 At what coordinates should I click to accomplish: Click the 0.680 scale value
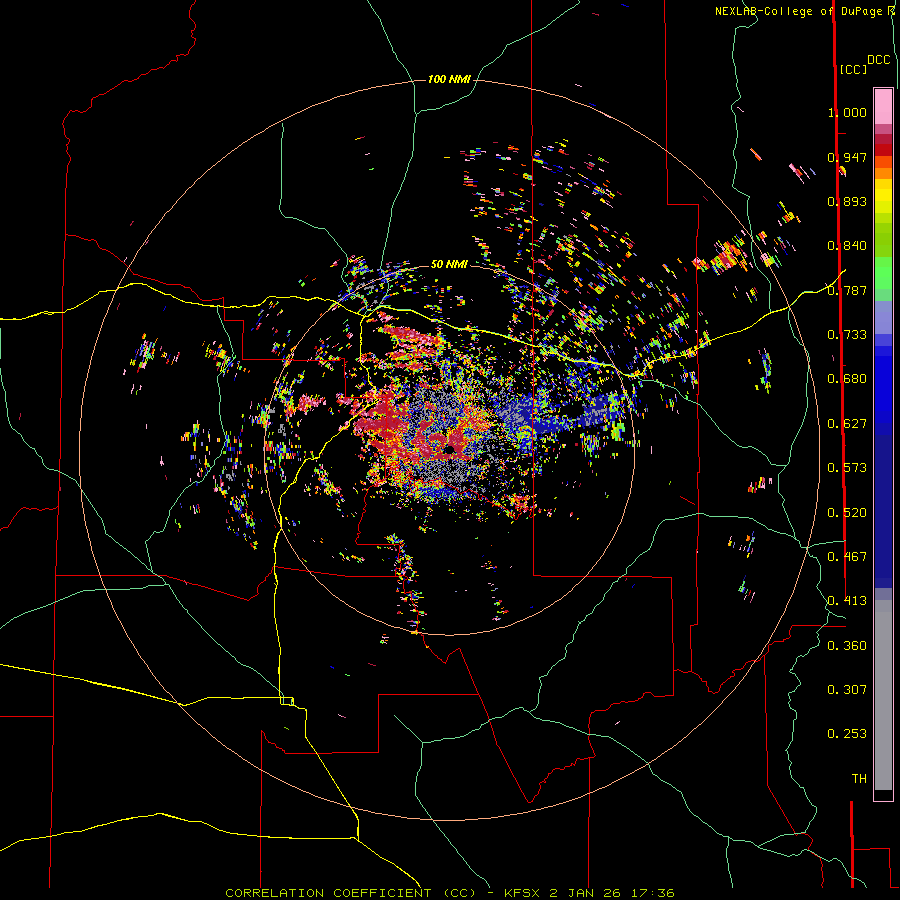coord(847,379)
